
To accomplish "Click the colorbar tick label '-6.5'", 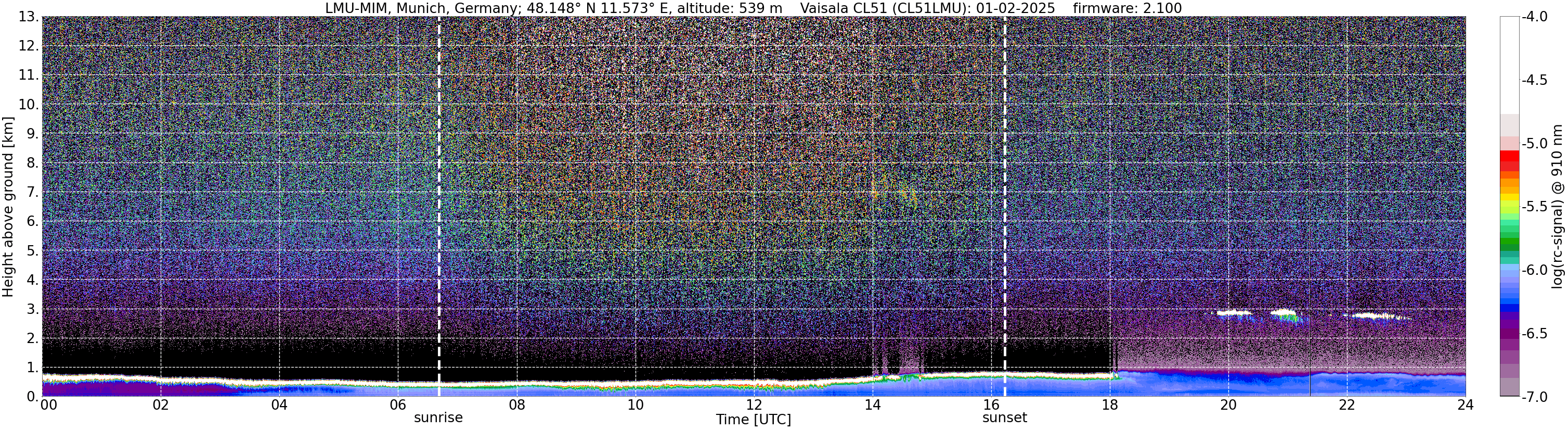I will pyautogui.click(x=1534, y=334).
